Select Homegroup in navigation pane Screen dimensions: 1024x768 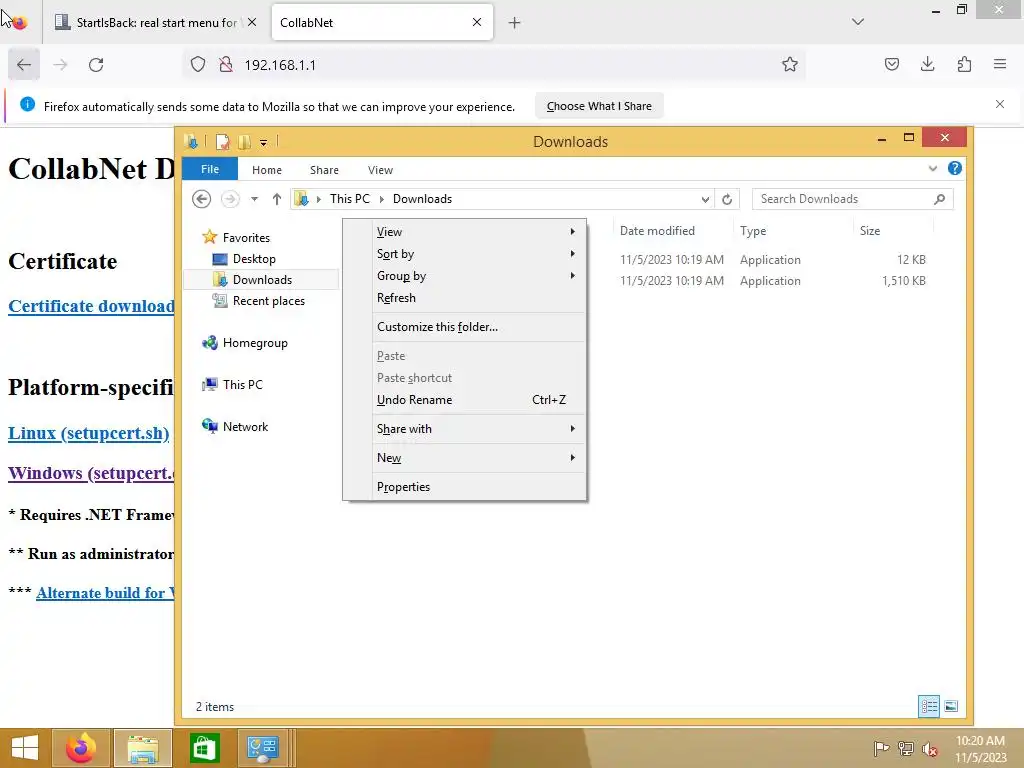tap(255, 343)
